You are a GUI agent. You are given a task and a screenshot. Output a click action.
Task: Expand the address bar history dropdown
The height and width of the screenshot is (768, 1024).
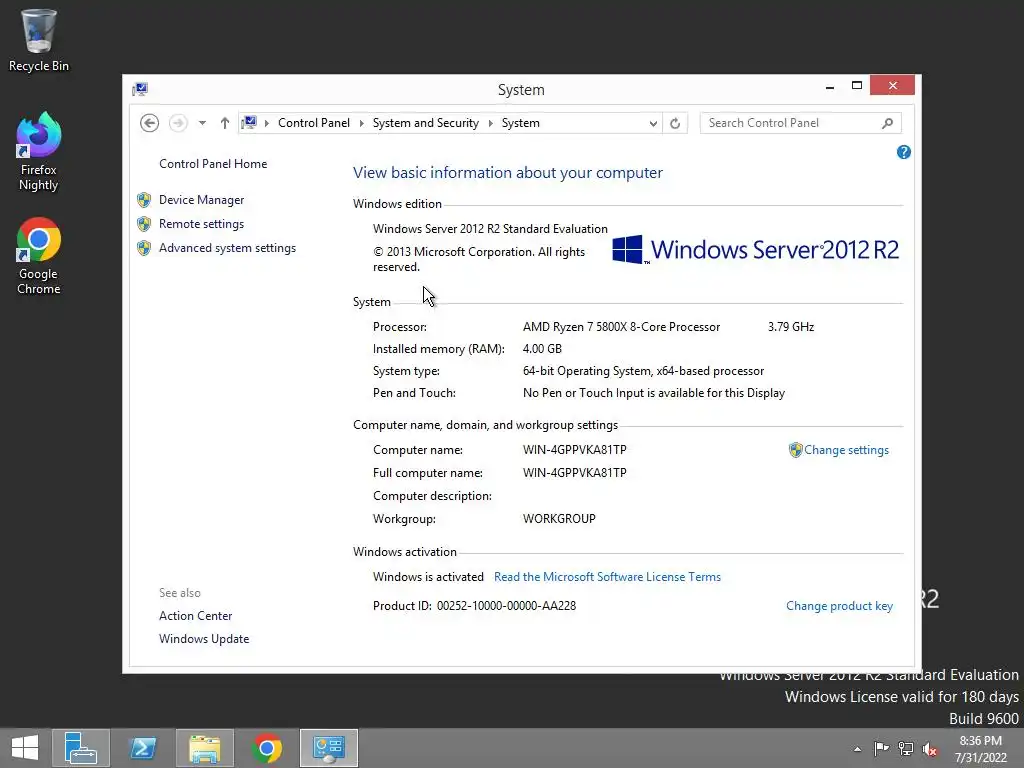pyautogui.click(x=652, y=123)
